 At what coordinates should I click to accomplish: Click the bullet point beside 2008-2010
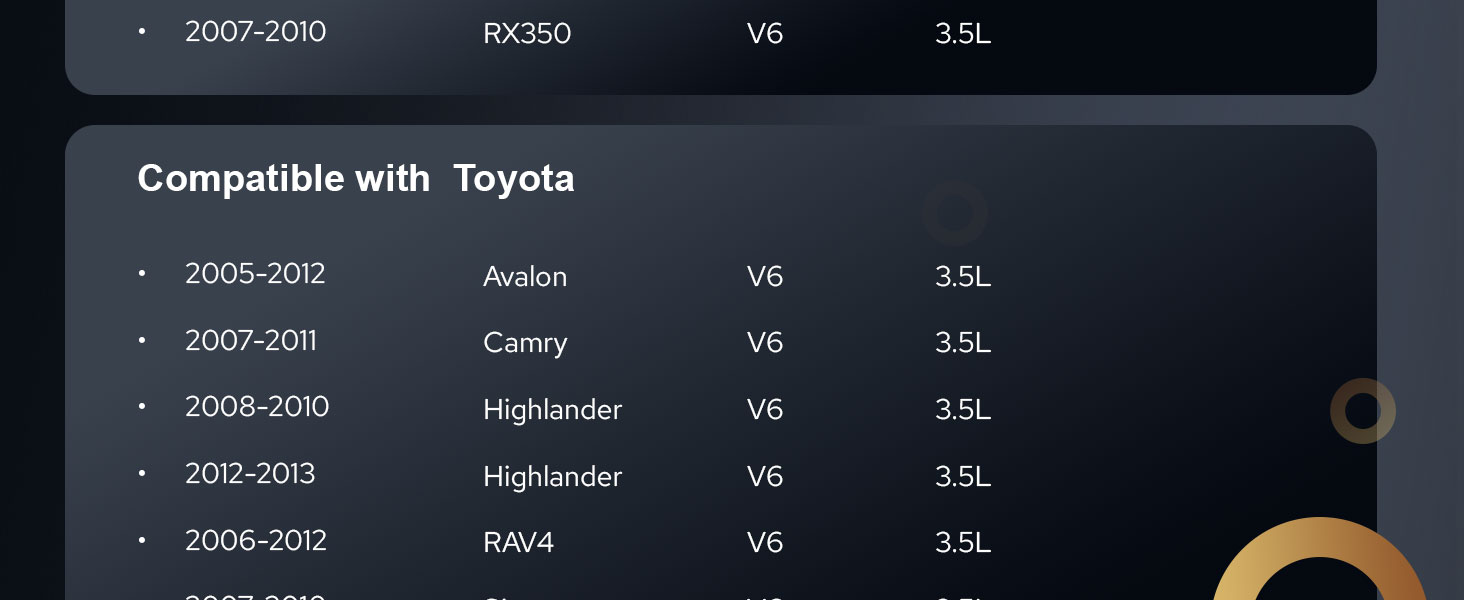[x=142, y=406]
